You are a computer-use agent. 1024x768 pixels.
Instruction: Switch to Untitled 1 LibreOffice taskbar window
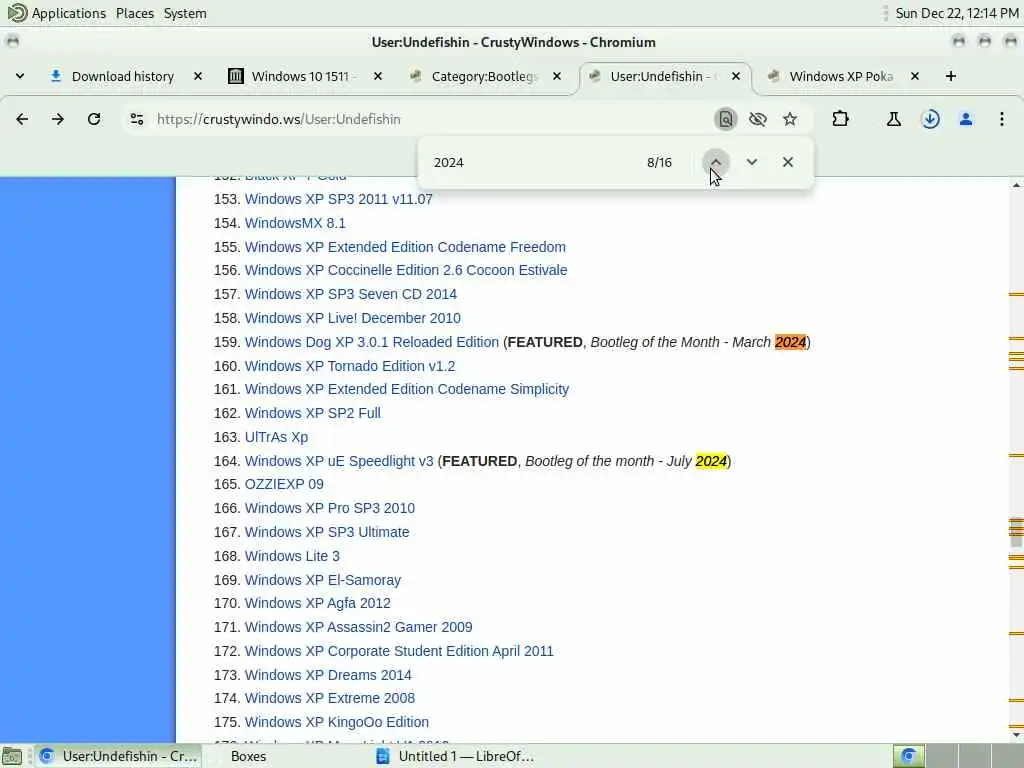click(x=456, y=756)
